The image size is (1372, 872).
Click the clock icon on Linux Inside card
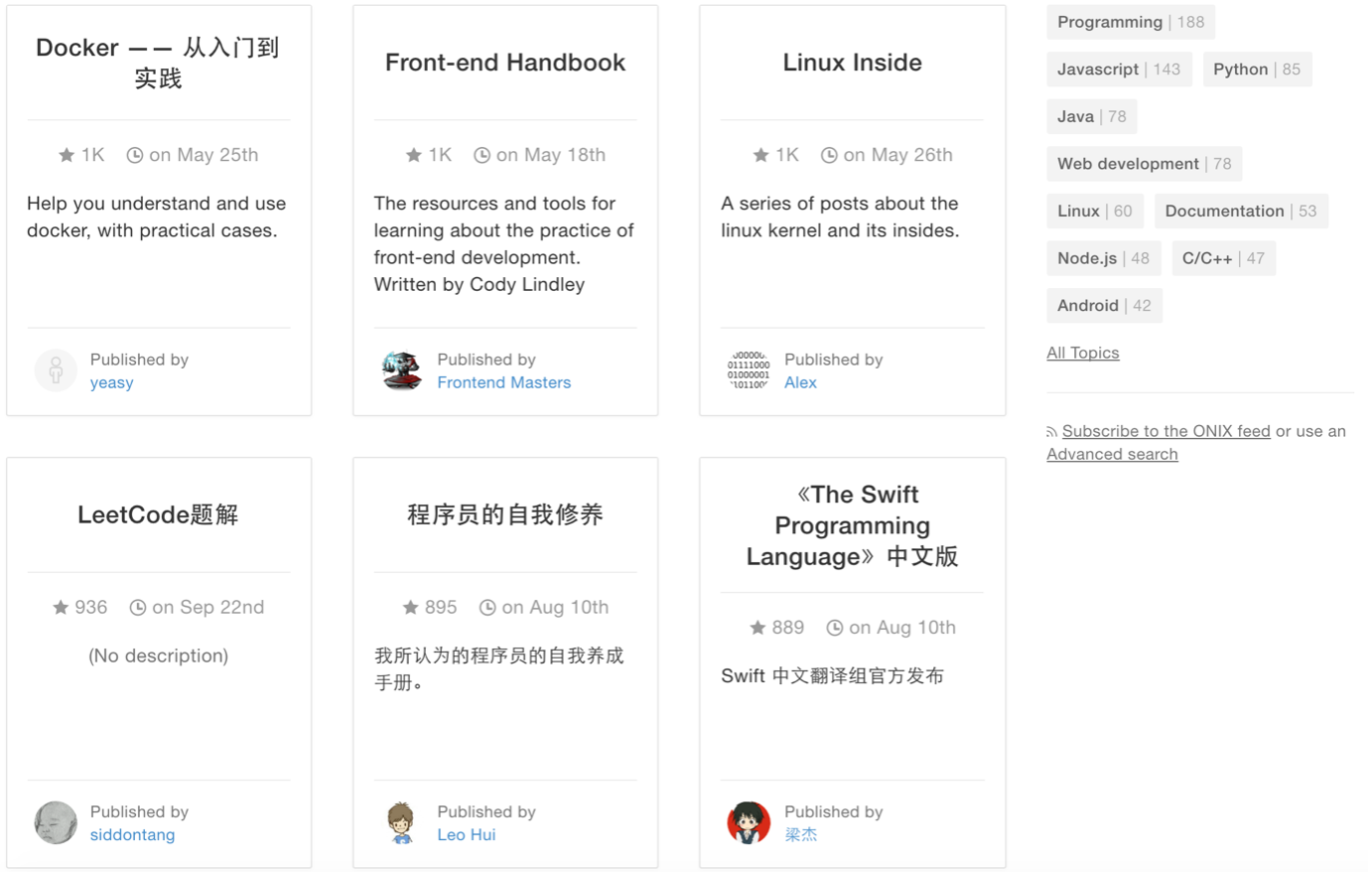click(x=829, y=155)
